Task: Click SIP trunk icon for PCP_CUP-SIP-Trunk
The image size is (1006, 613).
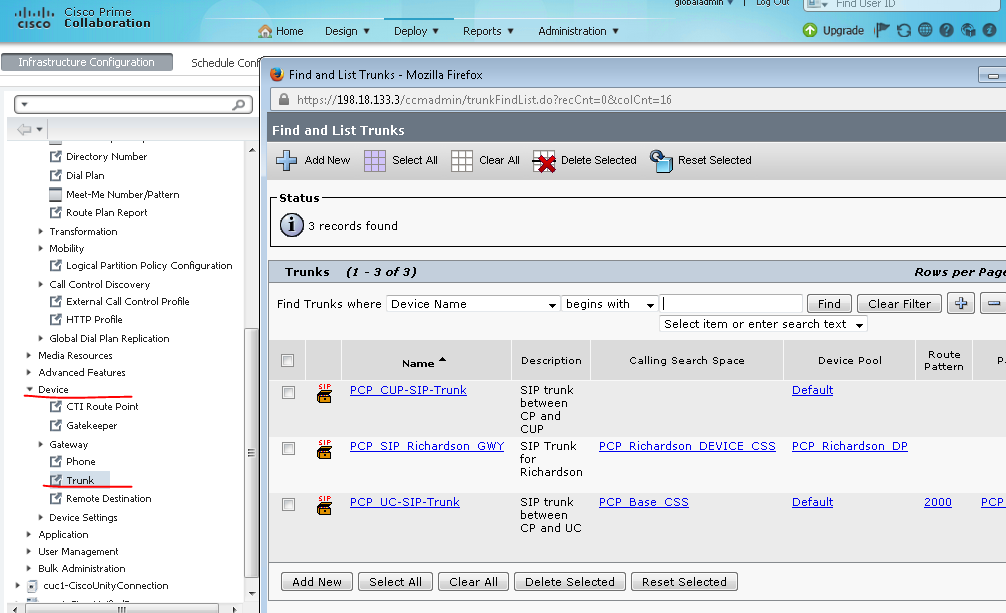Action: [x=325, y=393]
